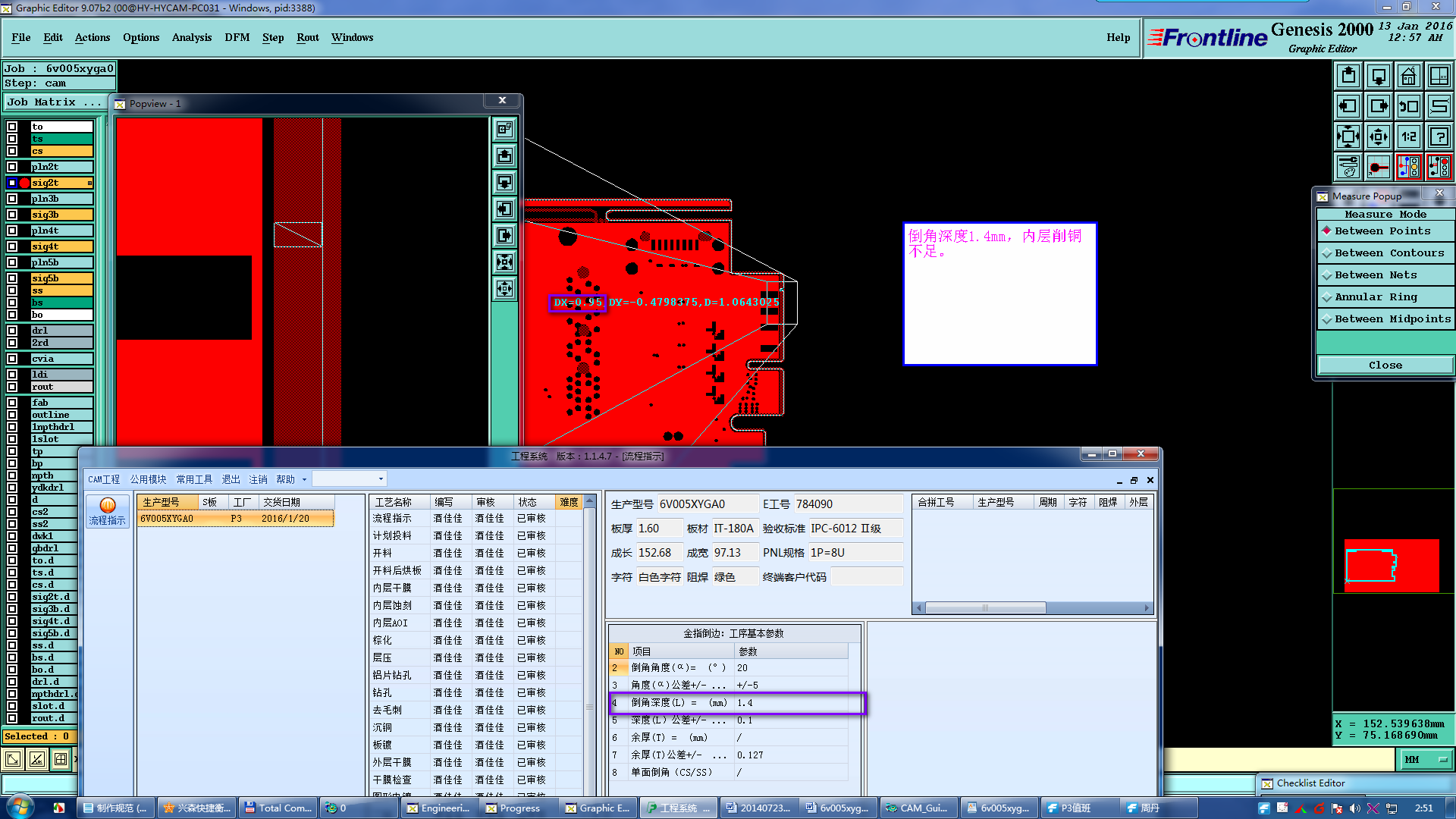Toggle display checkbox for layer sig3b
This screenshot has height=819, width=1456.
tap(12, 215)
